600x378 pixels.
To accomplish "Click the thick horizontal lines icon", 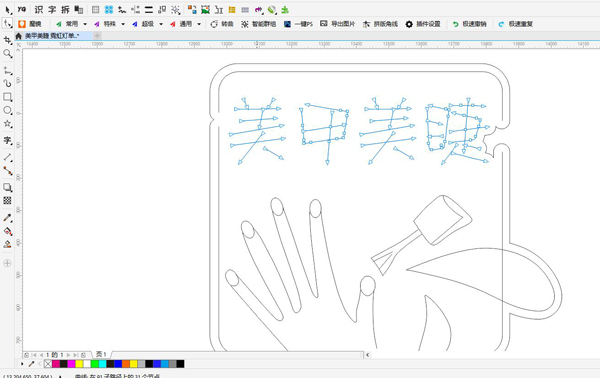I will (148, 10).
